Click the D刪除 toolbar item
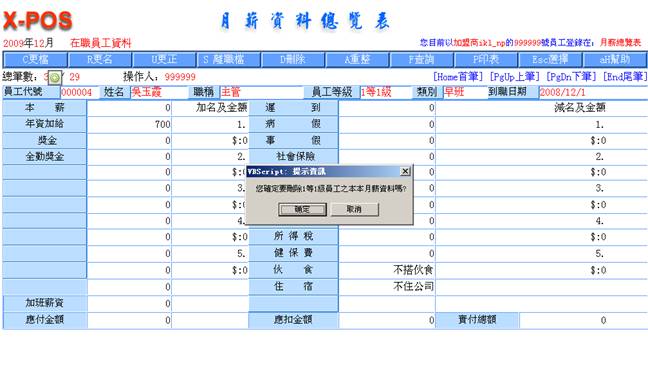 (x=293, y=60)
